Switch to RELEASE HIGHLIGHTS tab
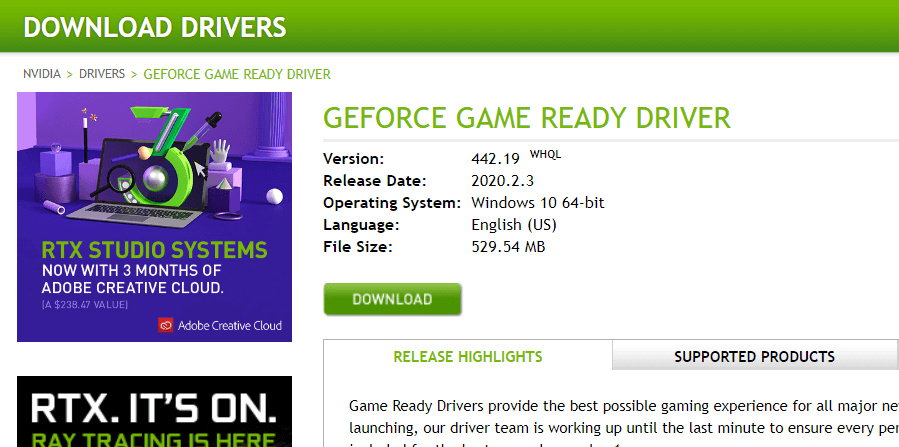 click(x=468, y=356)
